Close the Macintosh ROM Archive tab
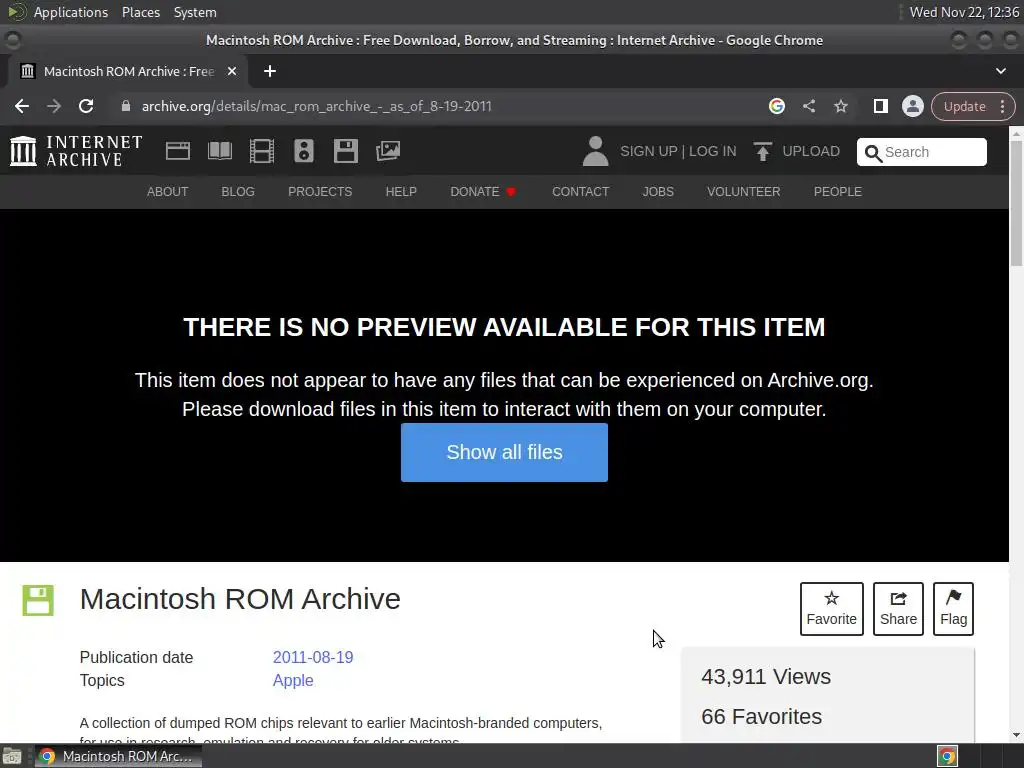This screenshot has height=768, width=1024. pos(232,71)
